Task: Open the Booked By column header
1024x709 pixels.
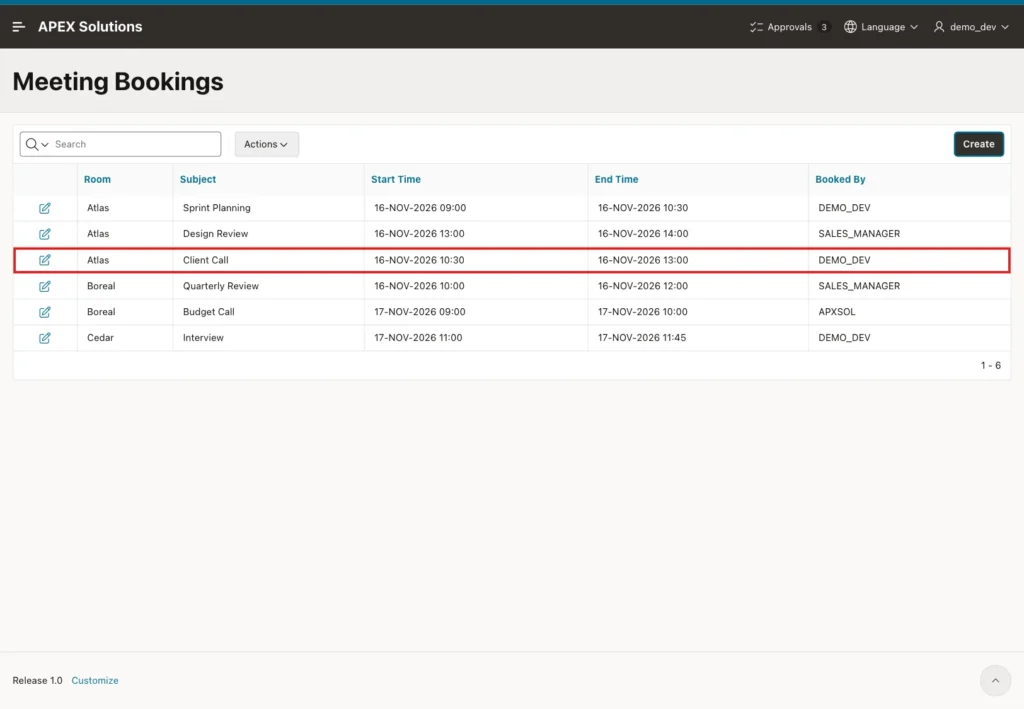Action: pos(840,180)
